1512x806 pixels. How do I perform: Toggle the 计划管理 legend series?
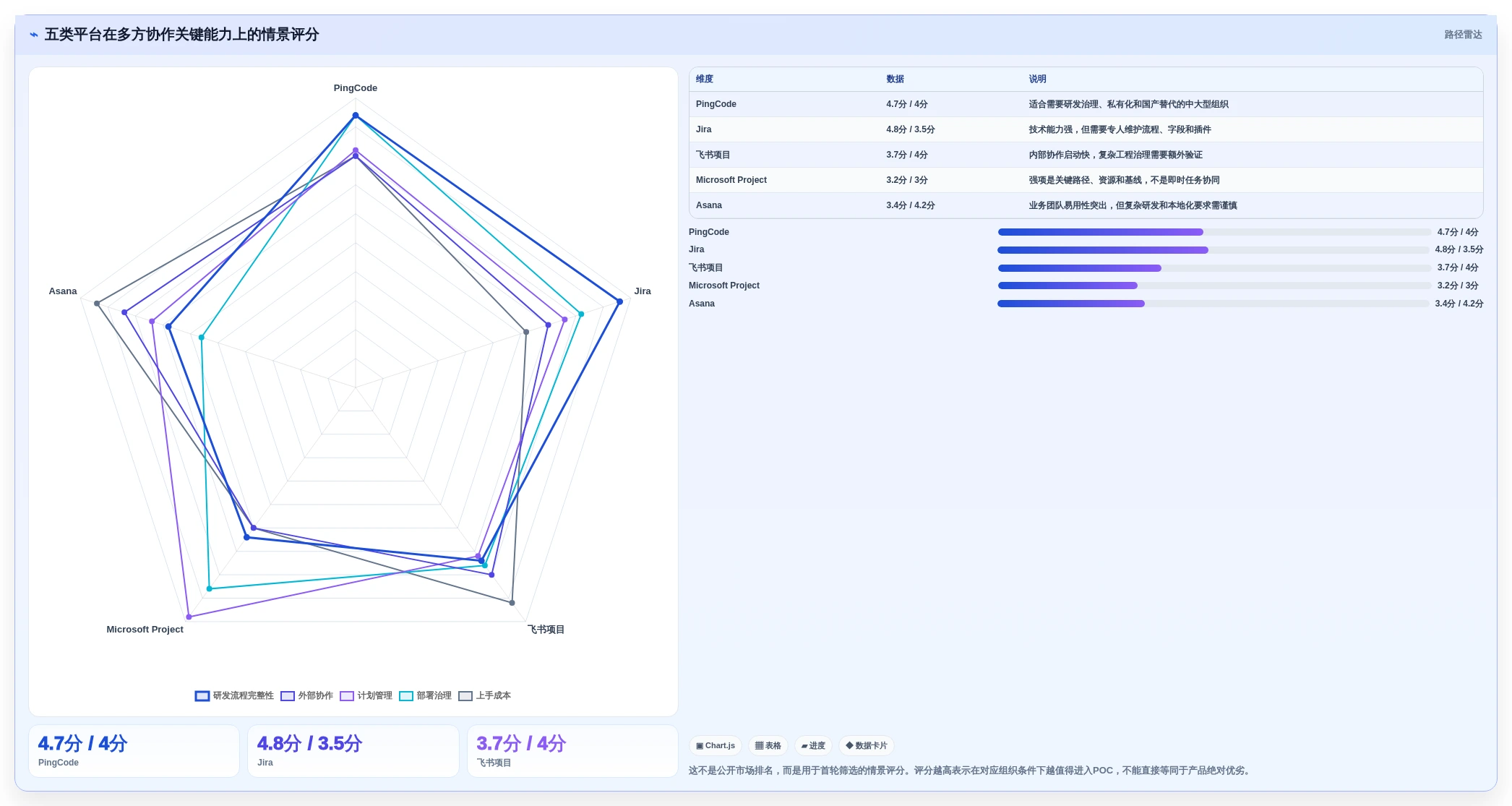tap(366, 695)
